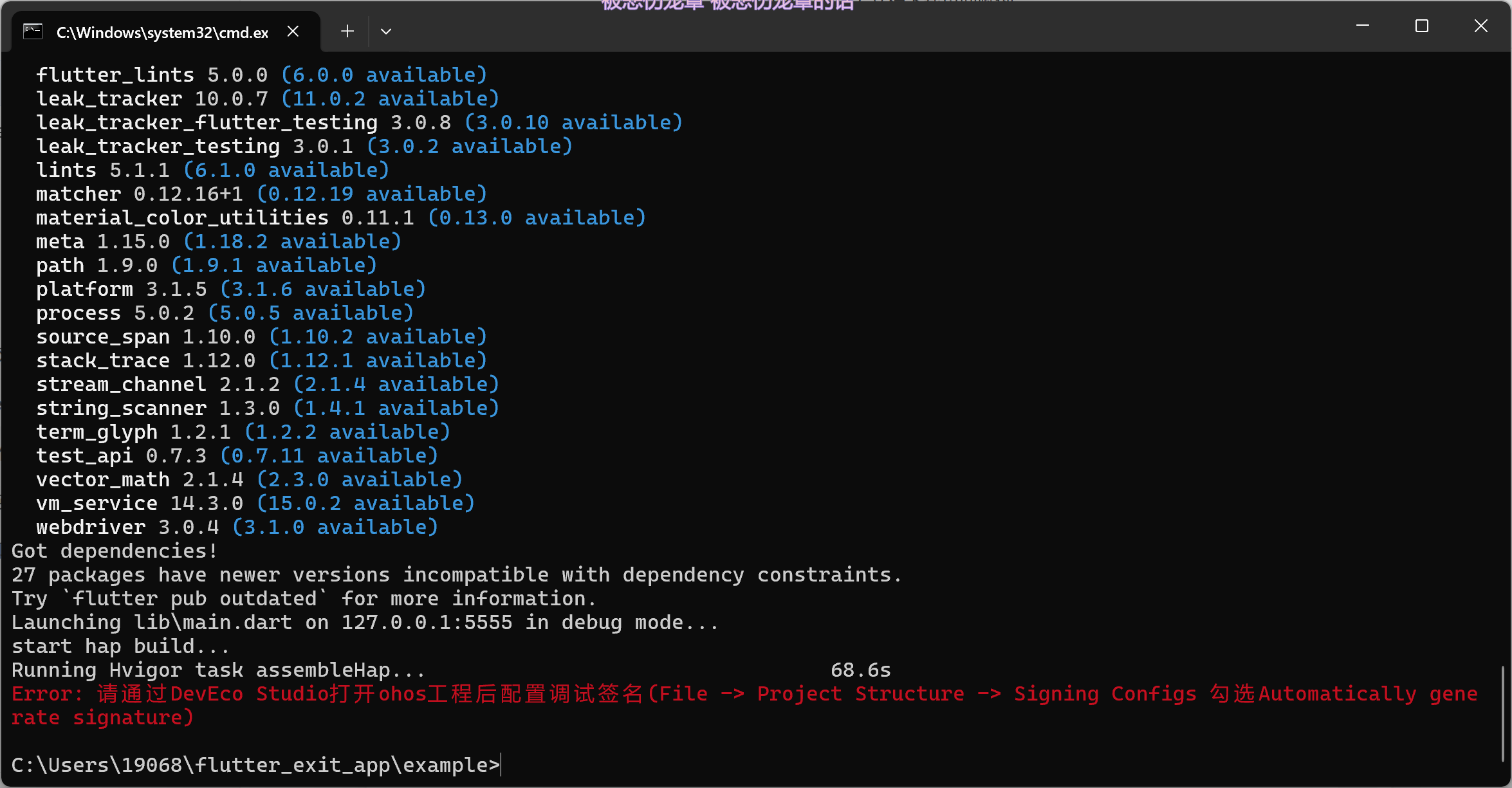Expand the new tab profile dropdown
1512x788 pixels.
pos(386,31)
